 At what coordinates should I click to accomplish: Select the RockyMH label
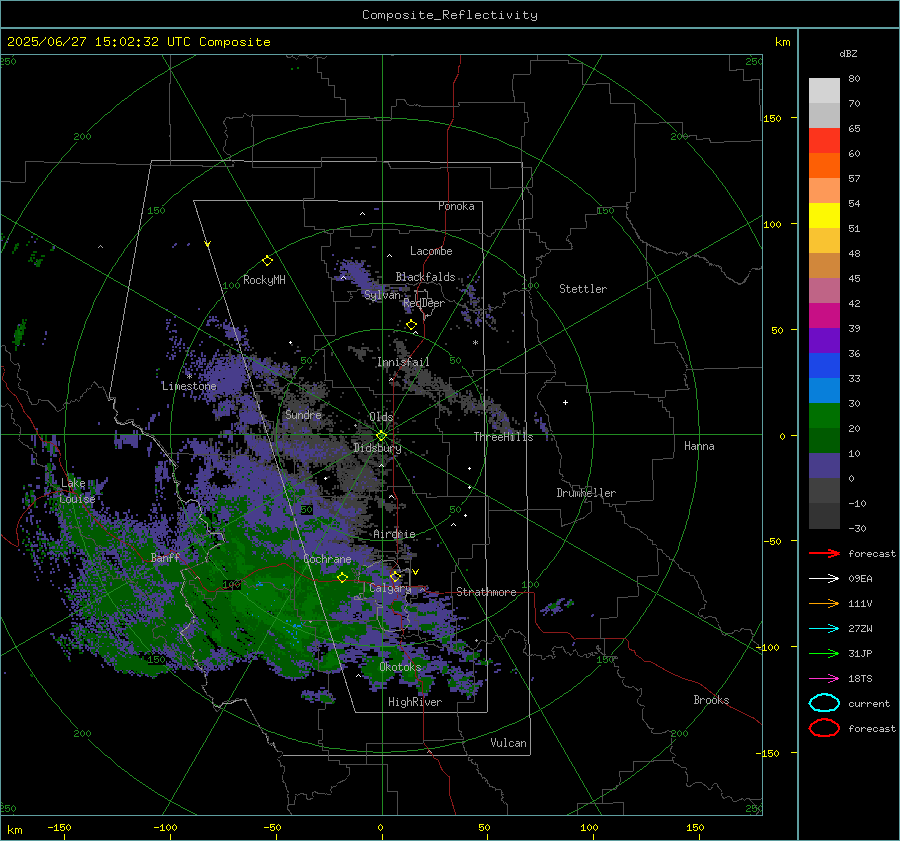point(264,280)
